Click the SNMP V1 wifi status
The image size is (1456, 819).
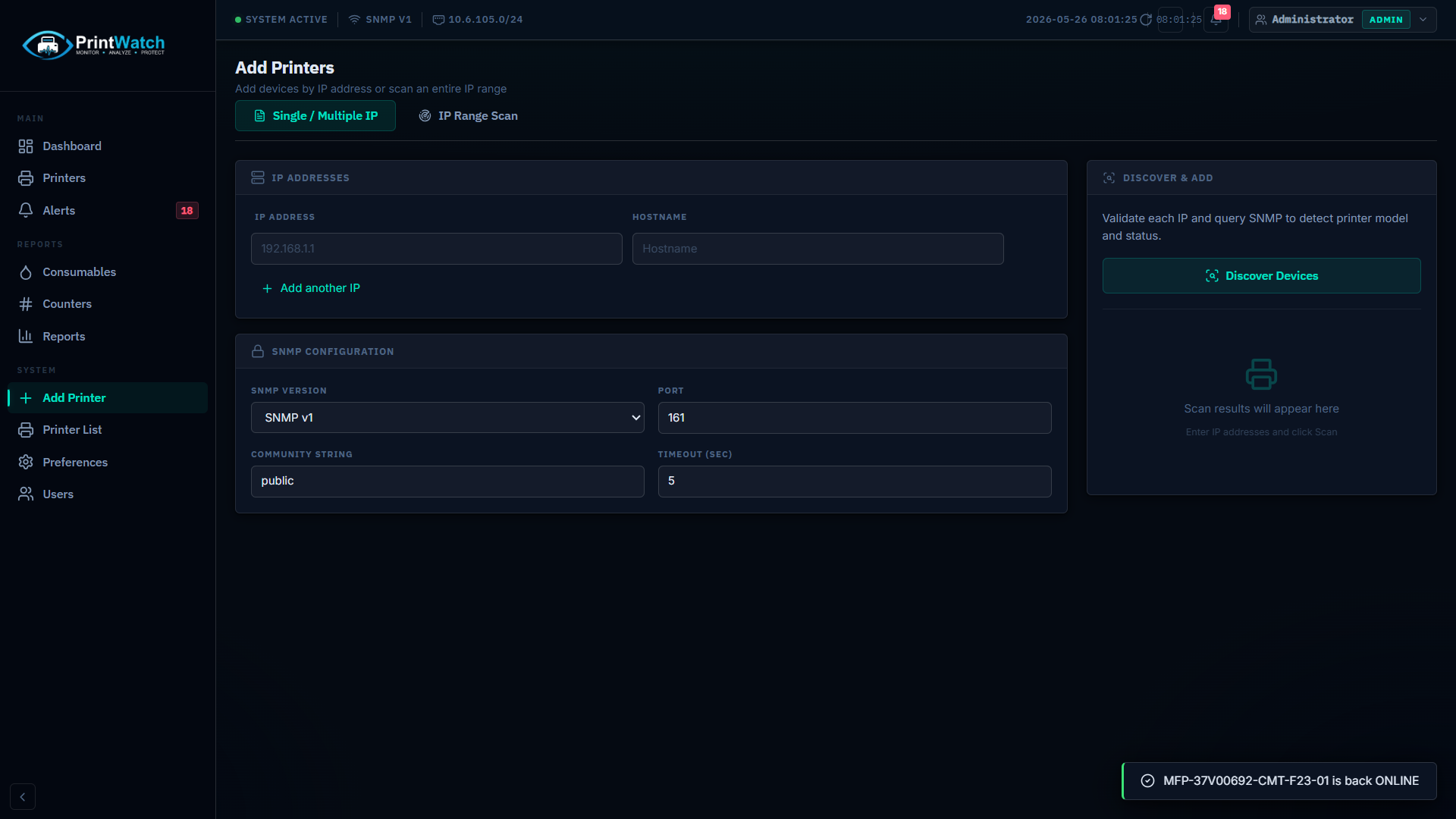click(x=380, y=20)
